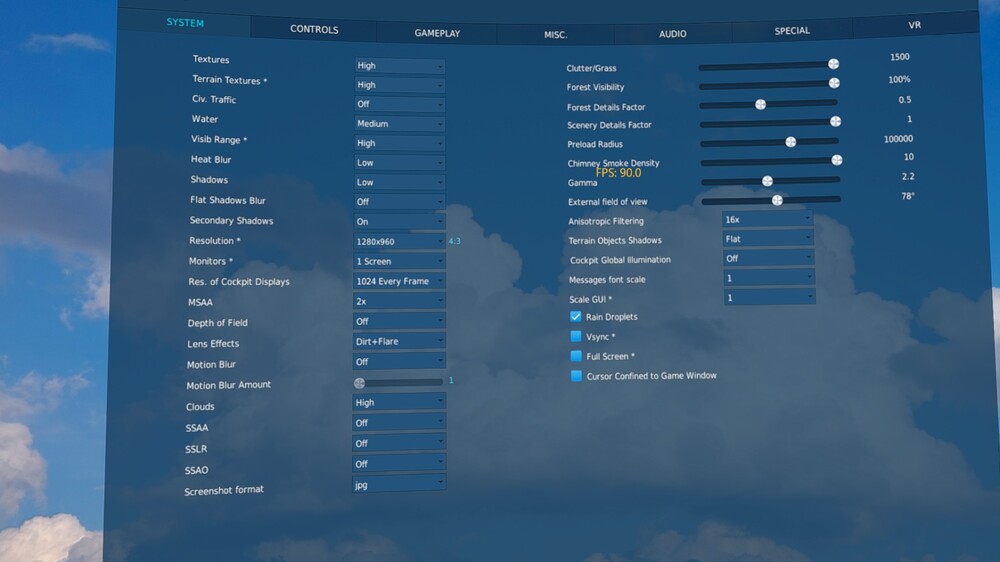The width and height of the screenshot is (1000, 562).
Task: Click the Chimney Smoke Density value 10
Action: (909, 156)
